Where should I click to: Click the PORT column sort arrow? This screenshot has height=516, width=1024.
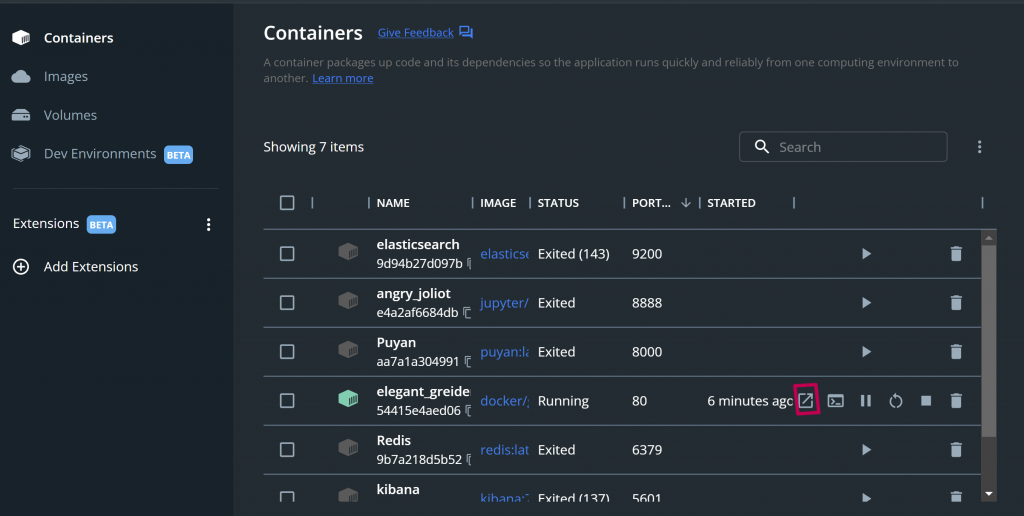click(x=686, y=202)
